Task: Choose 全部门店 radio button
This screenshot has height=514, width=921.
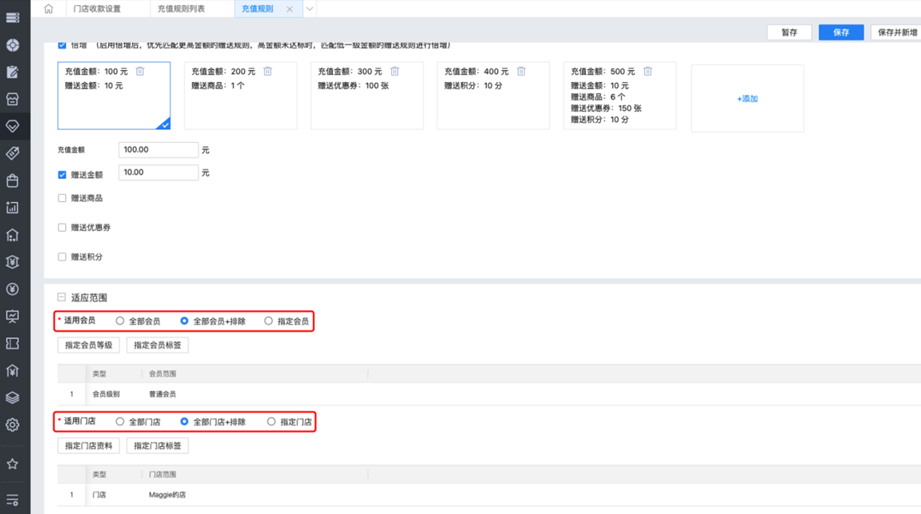Action: pos(120,422)
